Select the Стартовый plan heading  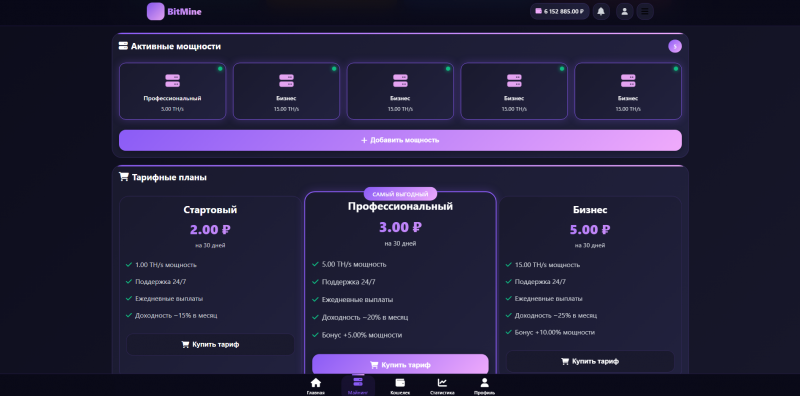(210, 210)
